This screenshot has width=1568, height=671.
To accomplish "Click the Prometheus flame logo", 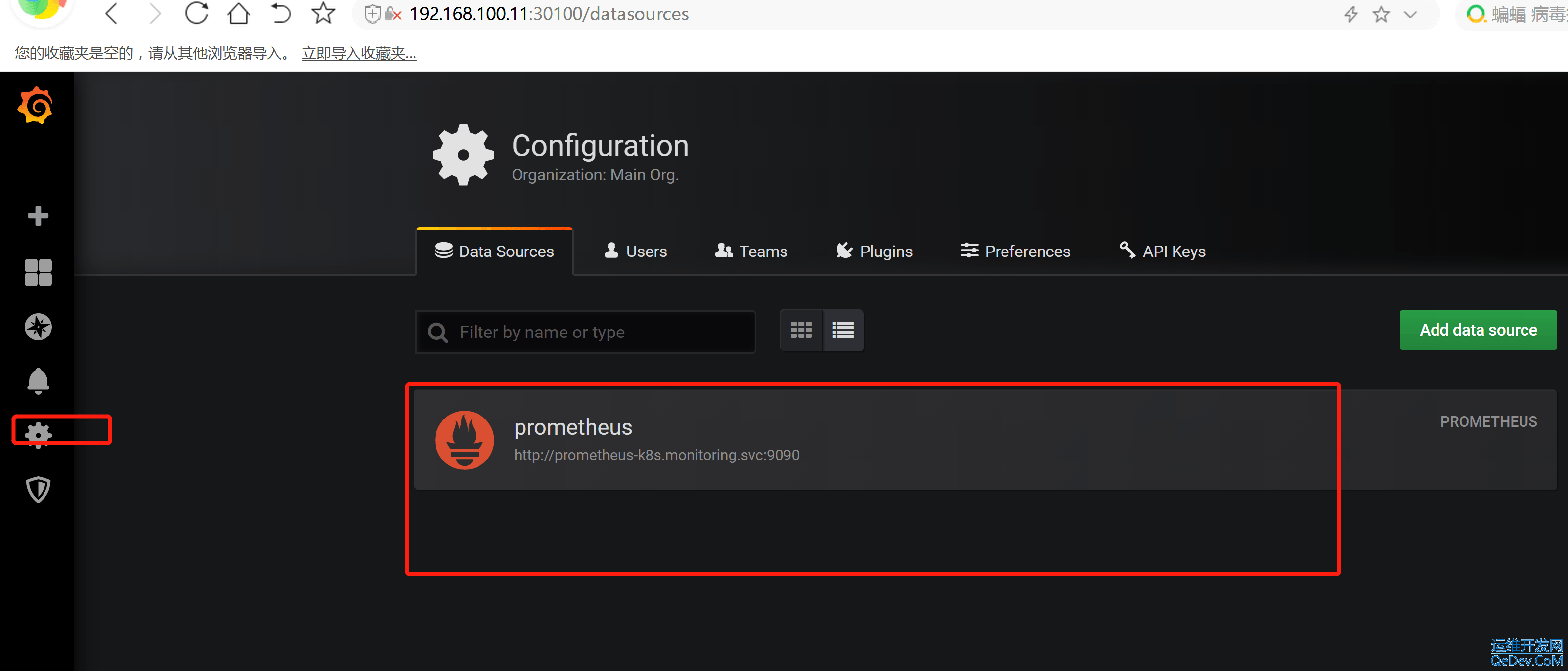I will pyautogui.click(x=465, y=440).
